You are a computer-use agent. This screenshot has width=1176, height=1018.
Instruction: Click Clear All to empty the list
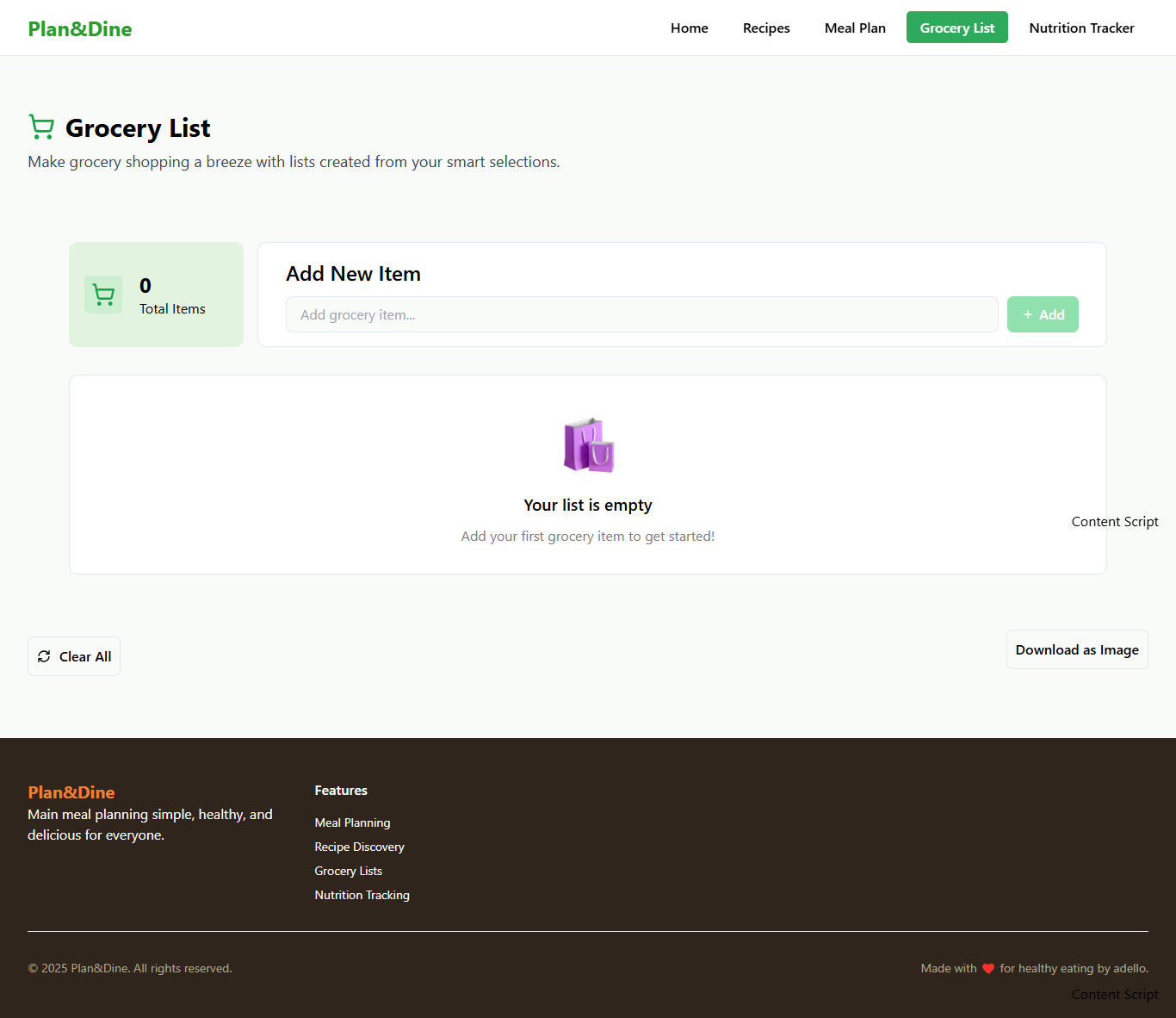click(x=73, y=655)
